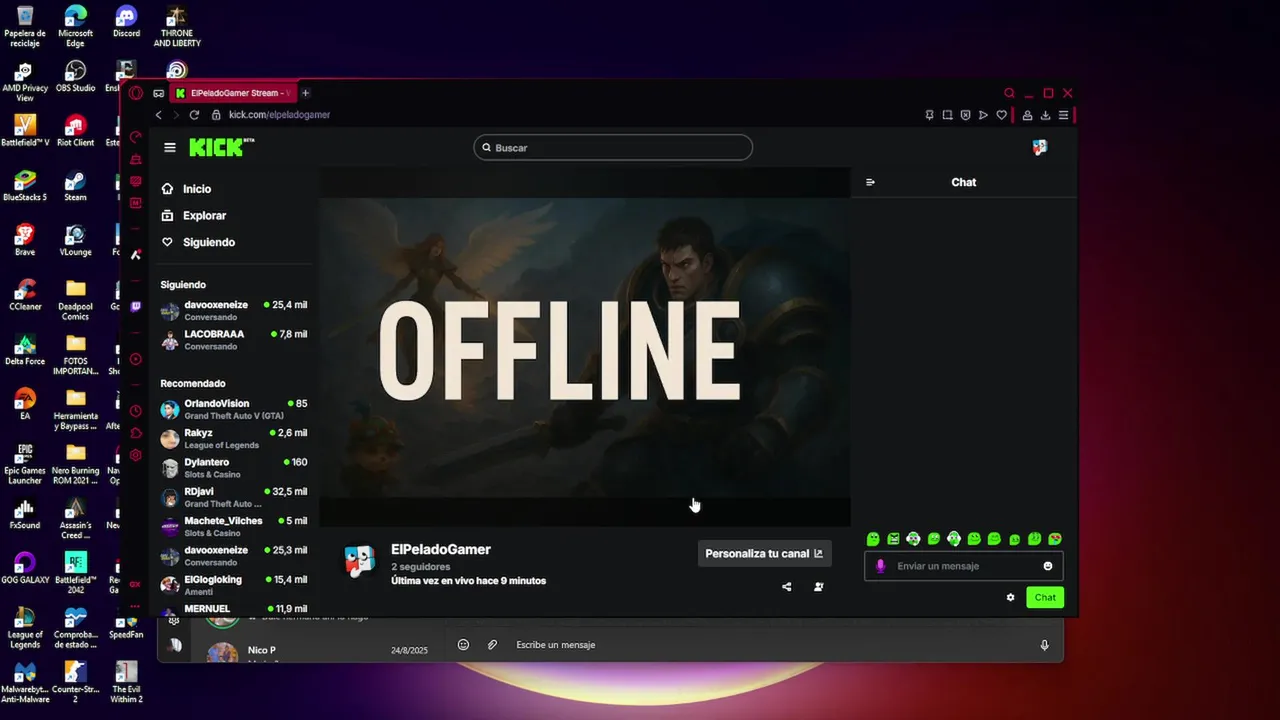Open the GX Control speedometer sidebar icon
The image size is (1280, 720).
click(x=136, y=137)
